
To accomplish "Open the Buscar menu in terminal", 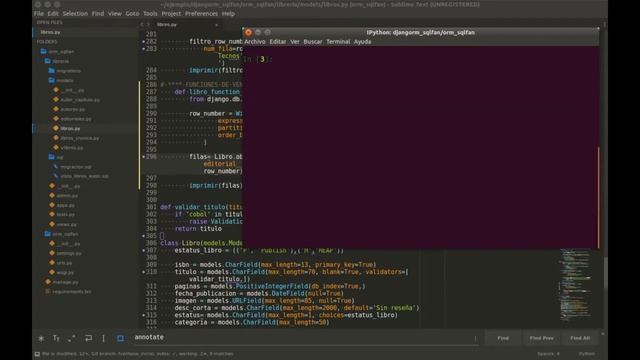I will (x=313, y=42).
